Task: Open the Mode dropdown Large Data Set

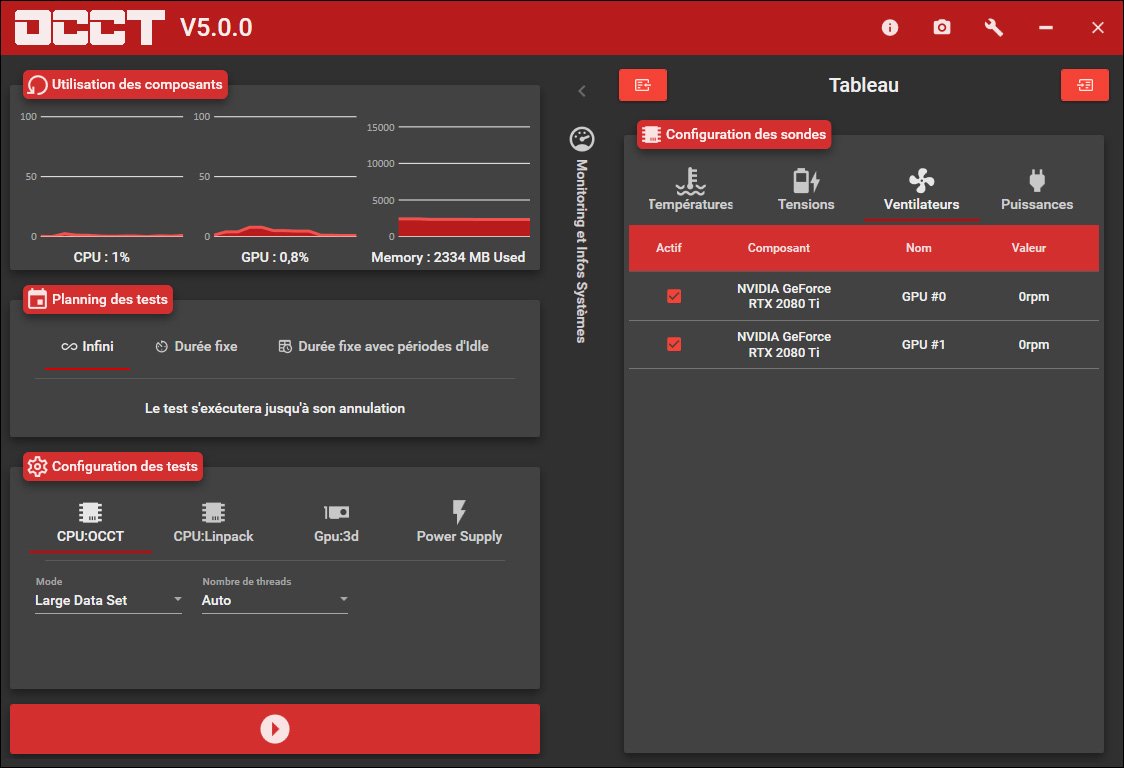Action: [x=108, y=600]
